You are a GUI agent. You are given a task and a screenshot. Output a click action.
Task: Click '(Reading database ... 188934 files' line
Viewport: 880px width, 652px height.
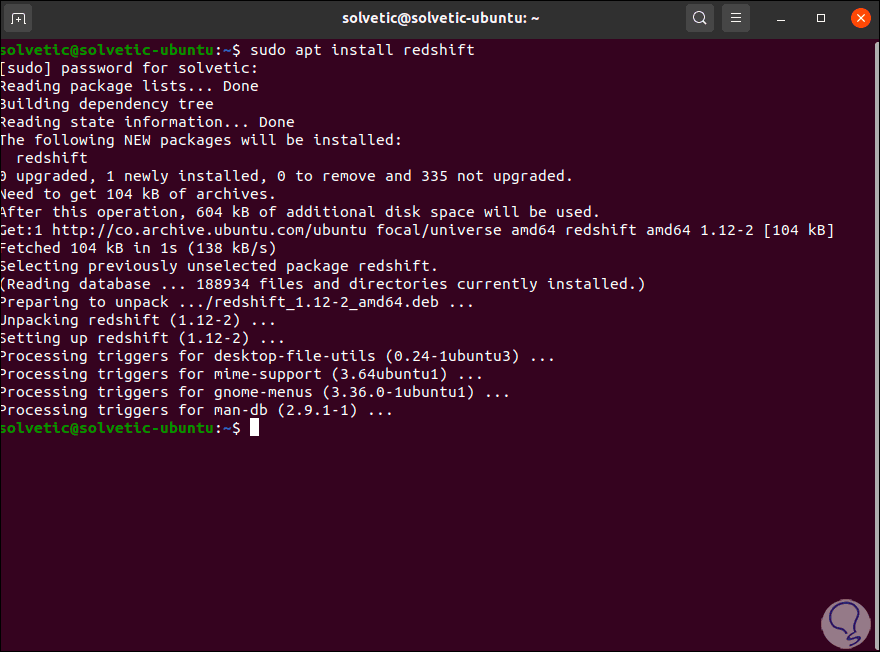coord(323,283)
